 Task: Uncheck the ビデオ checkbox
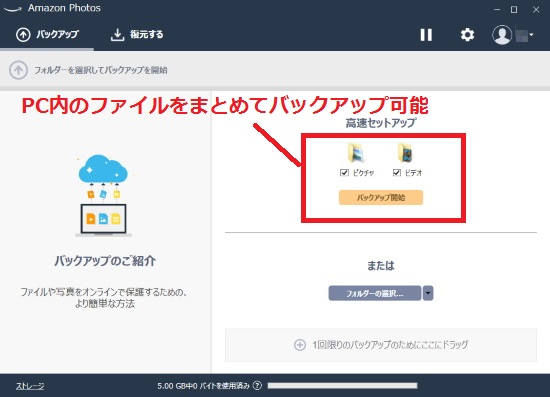coord(396,173)
